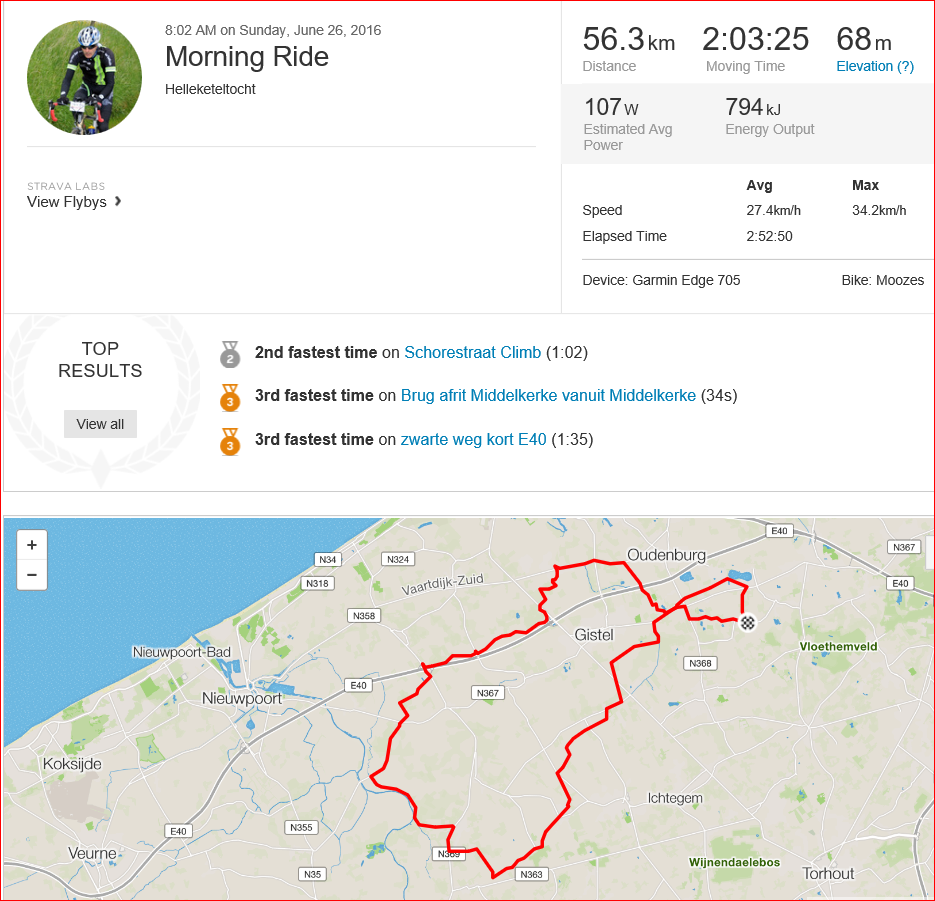Open the Schorestraat Climb segment
This screenshot has height=901, width=935.
[x=472, y=352]
